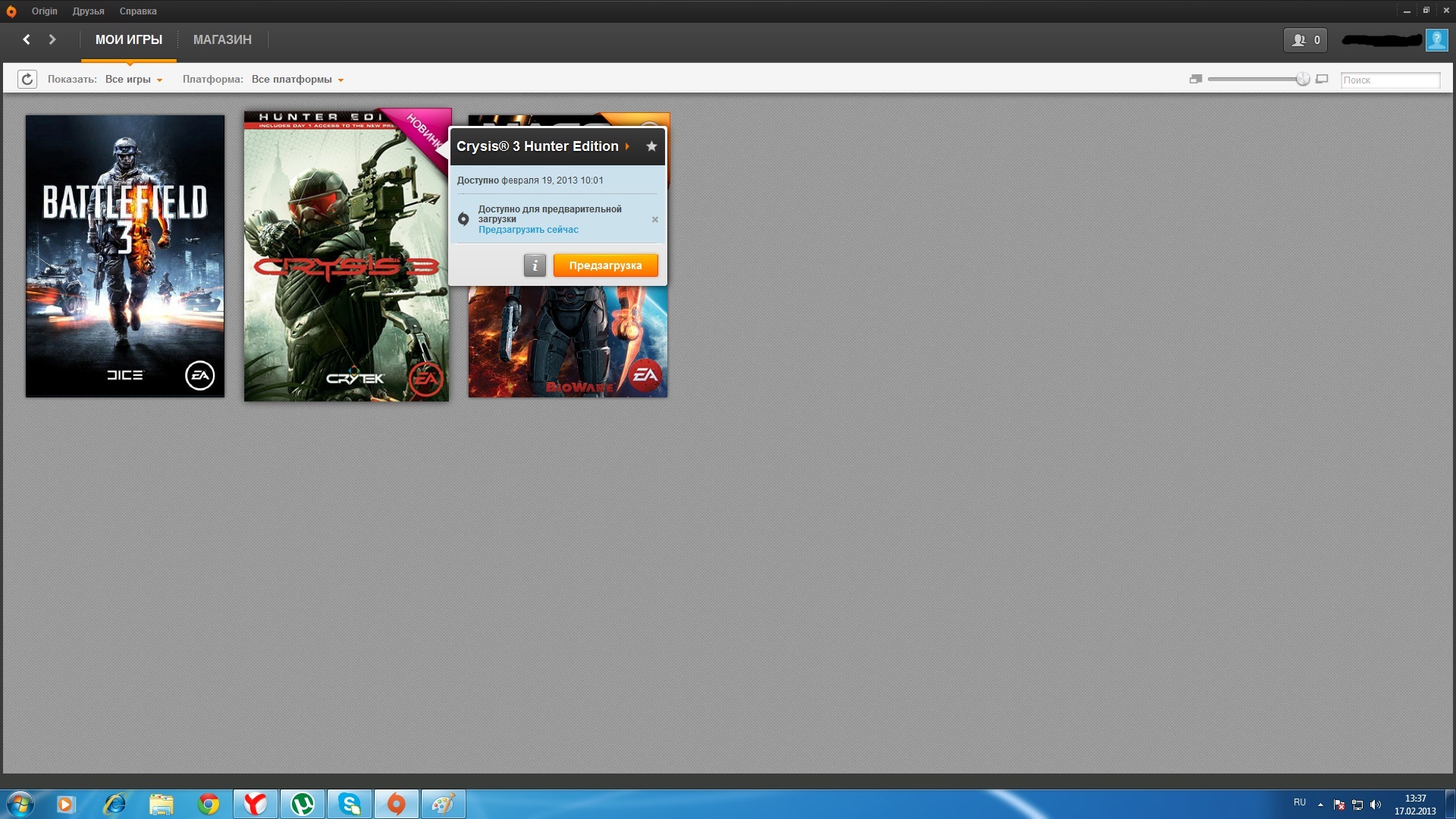Open the Origin menu
This screenshot has height=819, width=1456.
pyautogui.click(x=45, y=11)
